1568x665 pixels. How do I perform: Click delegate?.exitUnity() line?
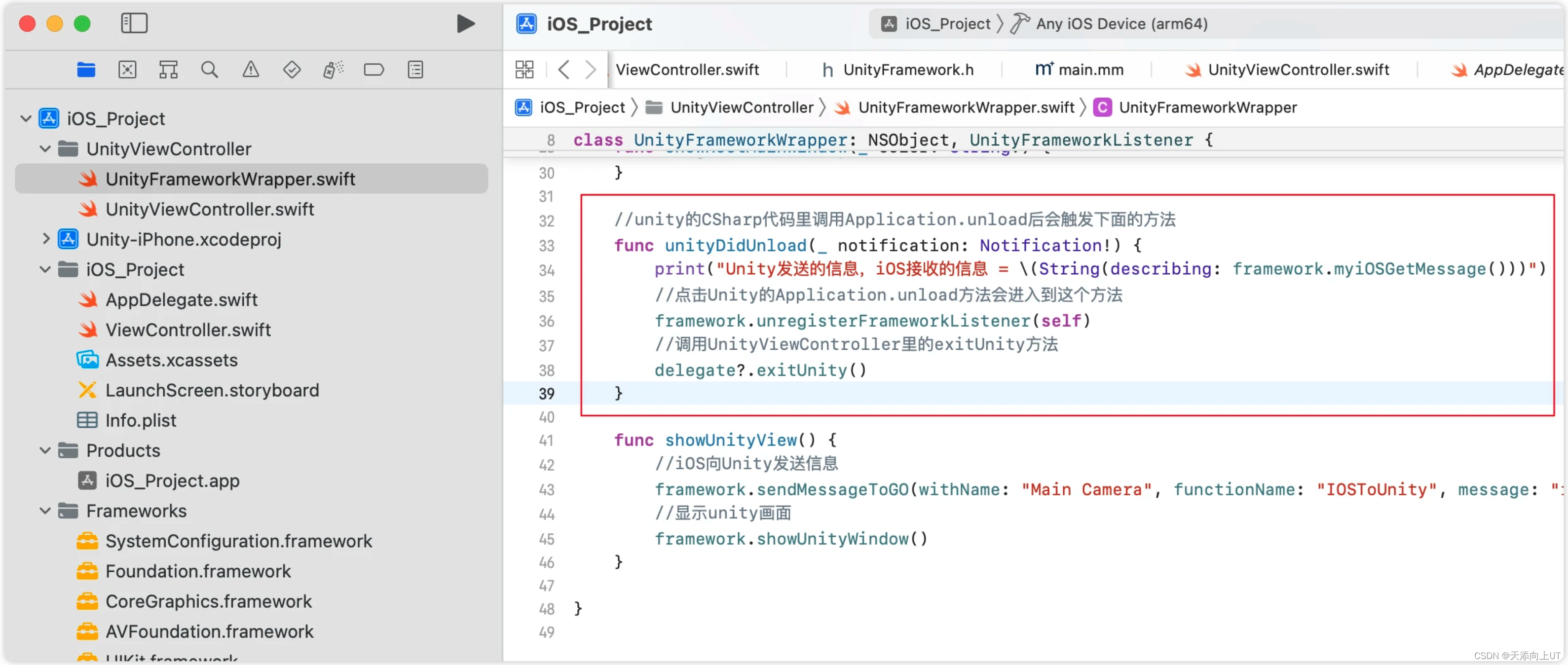click(x=760, y=370)
